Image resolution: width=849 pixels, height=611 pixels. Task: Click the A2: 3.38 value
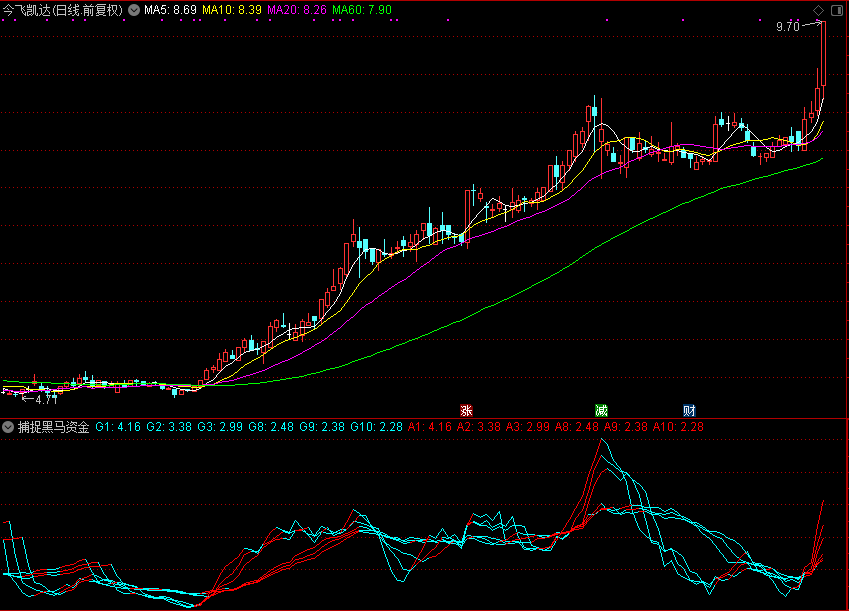pyautogui.click(x=479, y=427)
